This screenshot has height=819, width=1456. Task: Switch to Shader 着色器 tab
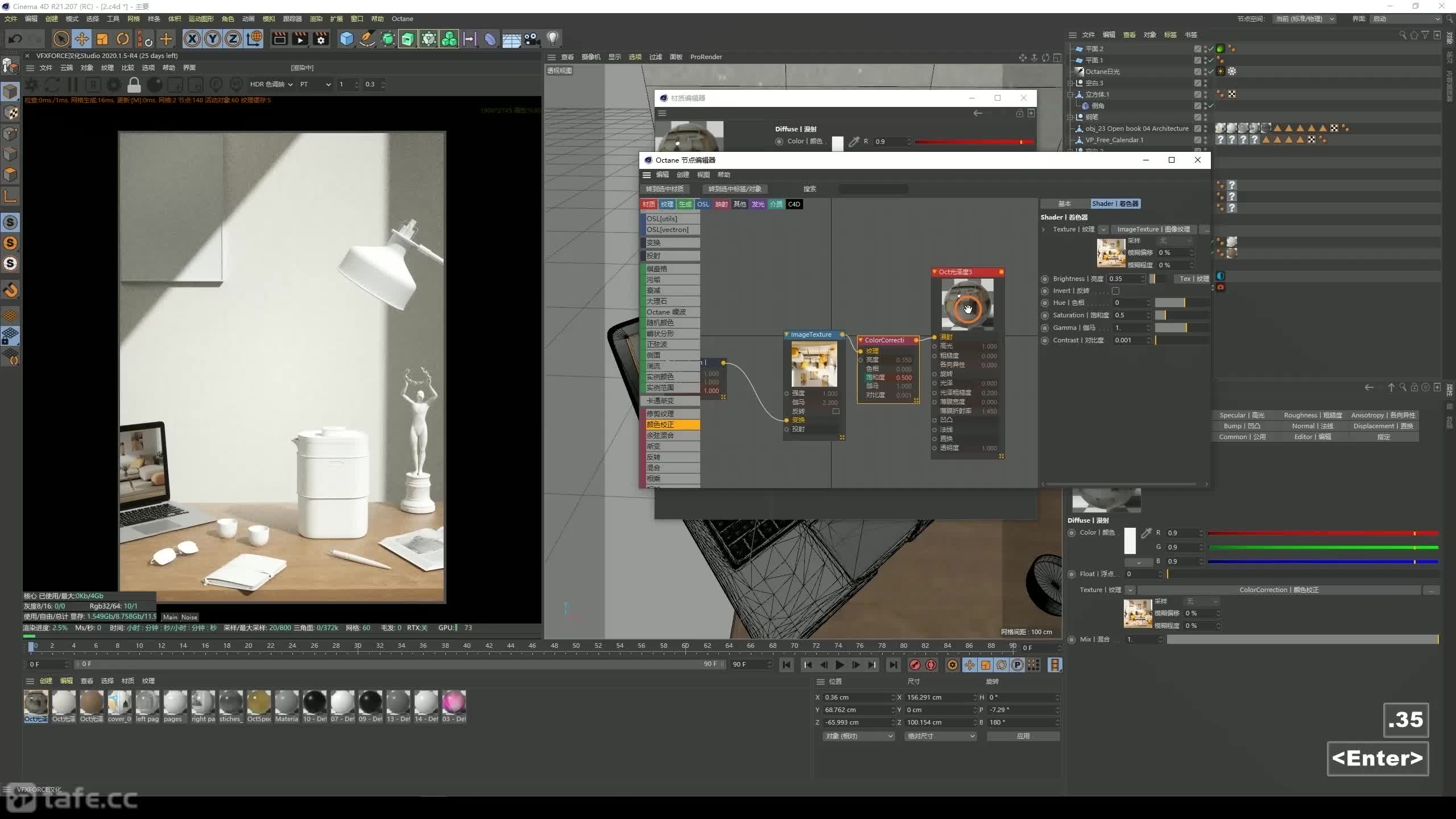[1115, 204]
